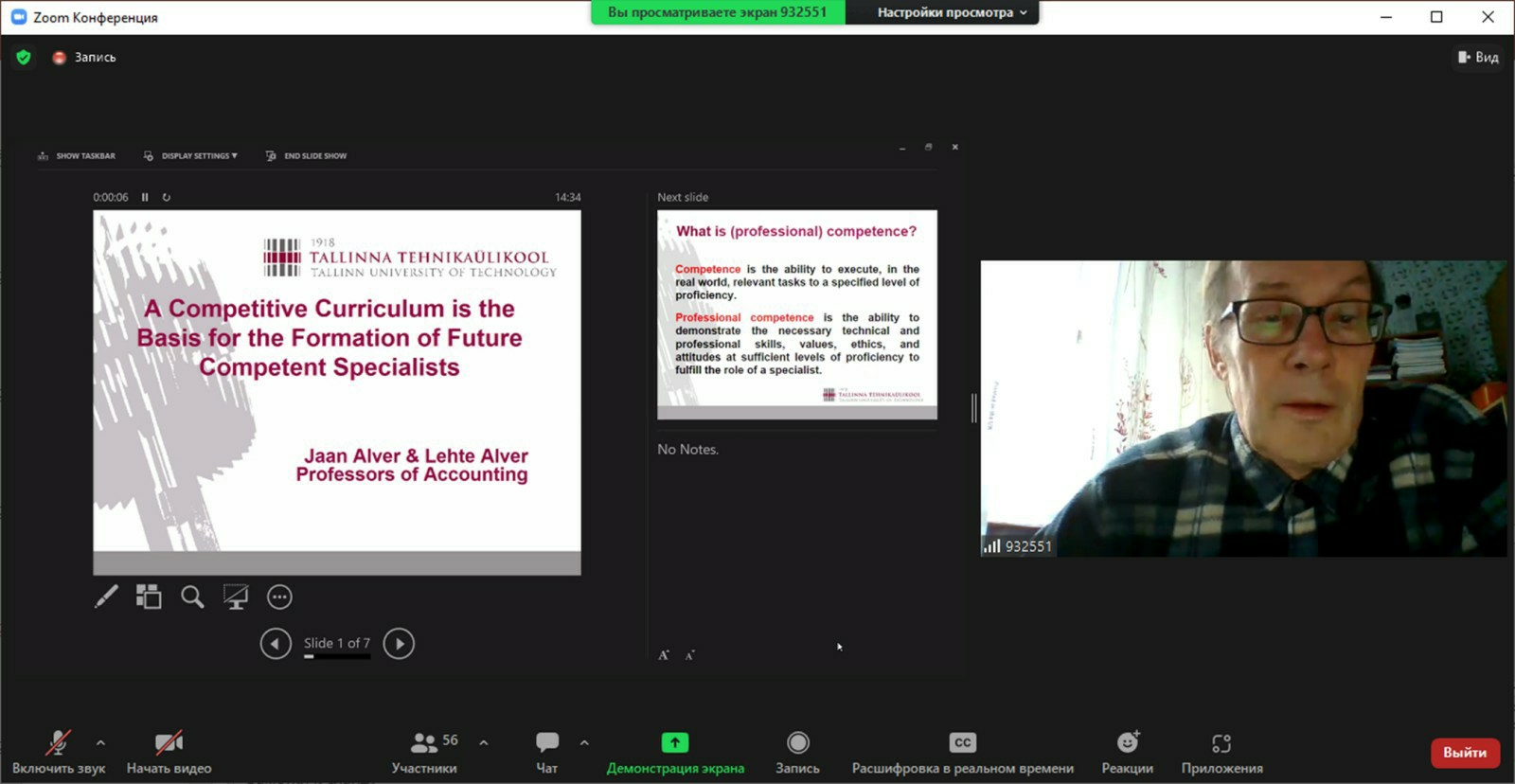Expand the arrow next to Participants
1515x784 pixels.
coord(484,743)
